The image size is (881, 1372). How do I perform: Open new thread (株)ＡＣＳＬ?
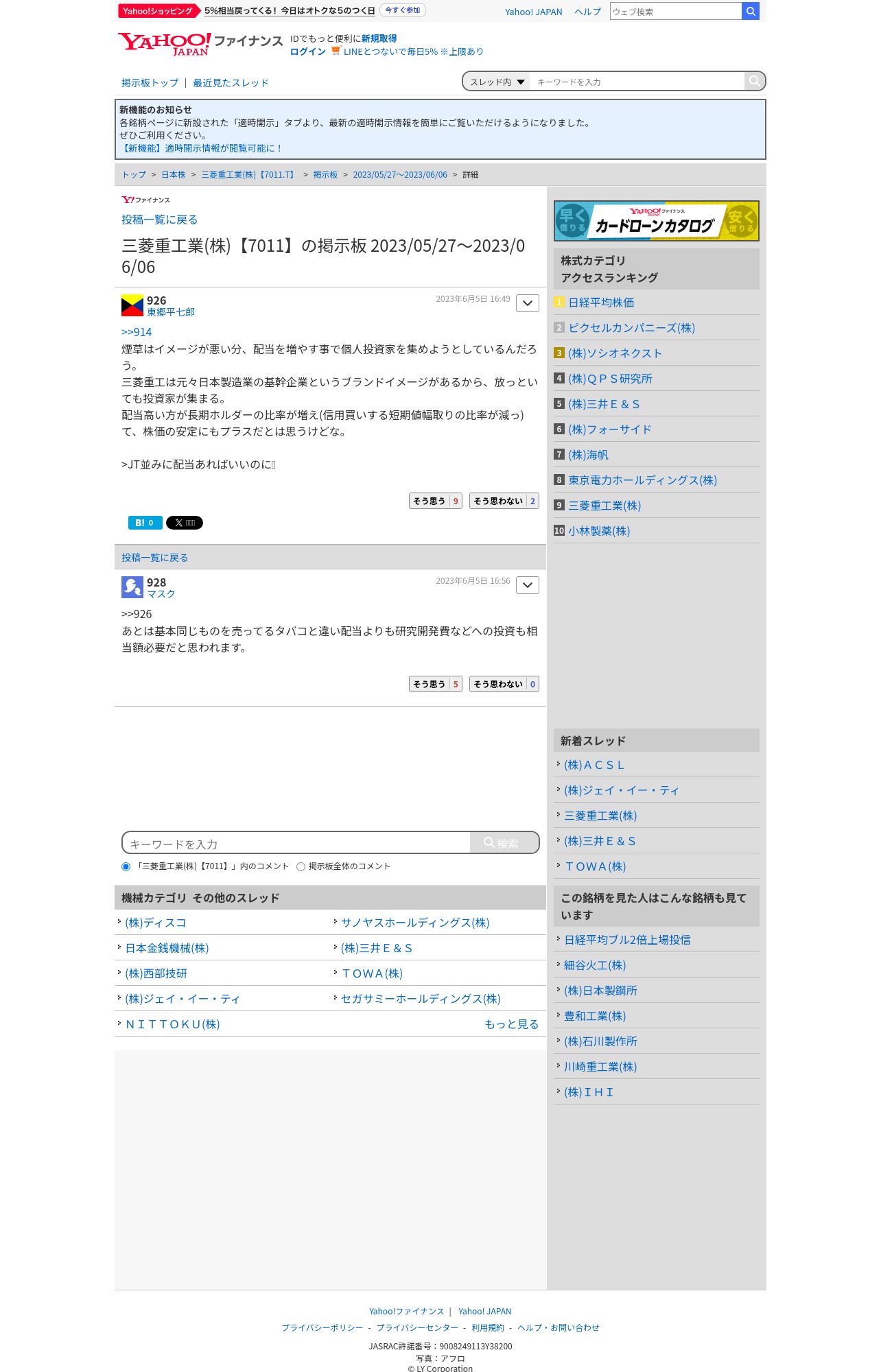[x=594, y=765]
